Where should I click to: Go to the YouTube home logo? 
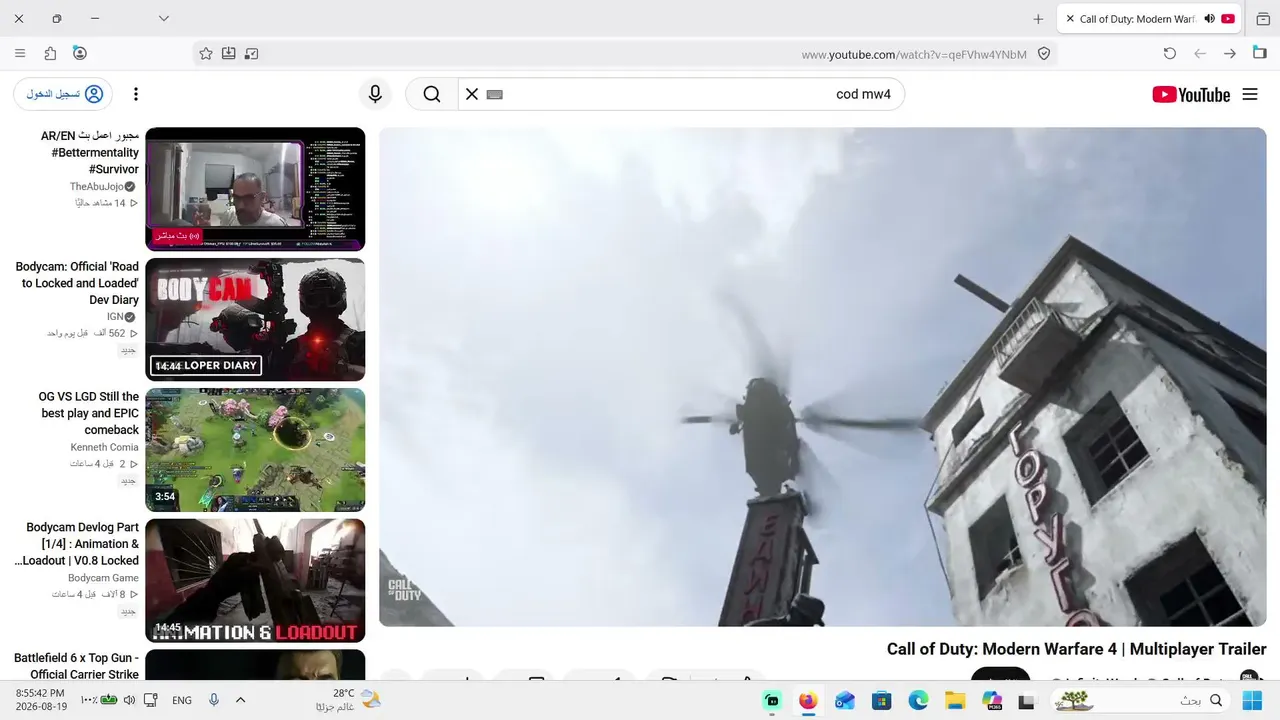[1191, 94]
